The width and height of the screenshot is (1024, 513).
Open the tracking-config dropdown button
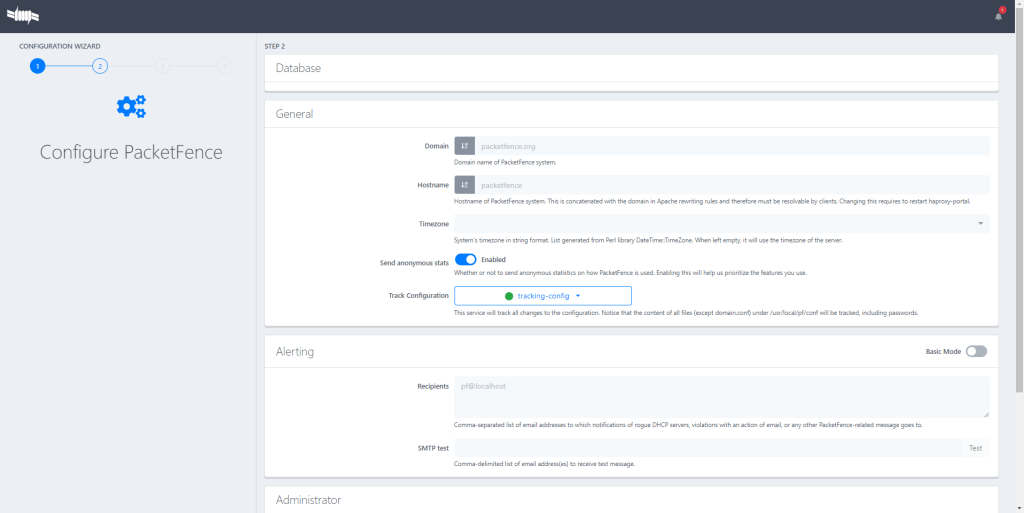[543, 296]
